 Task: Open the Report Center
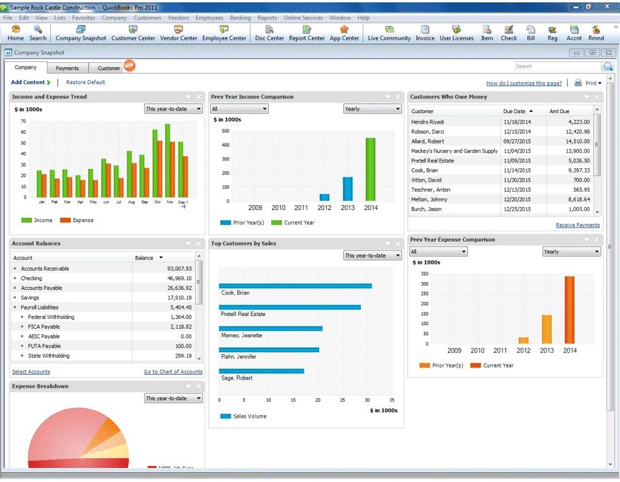click(x=306, y=33)
